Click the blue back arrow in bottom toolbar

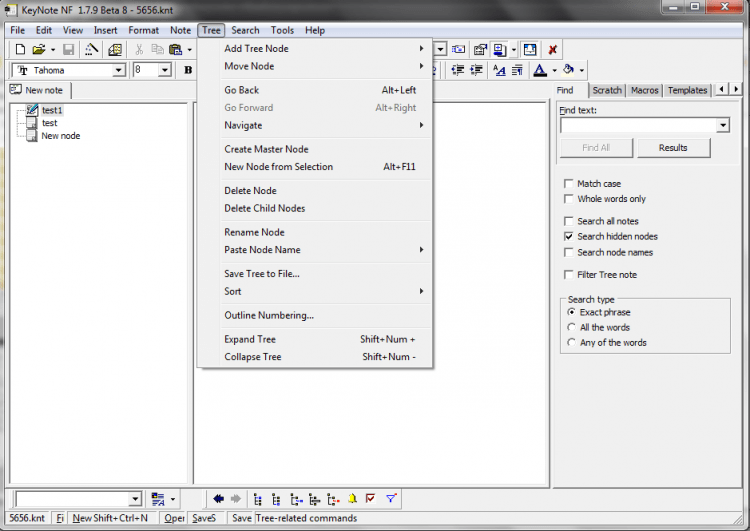click(218, 498)
